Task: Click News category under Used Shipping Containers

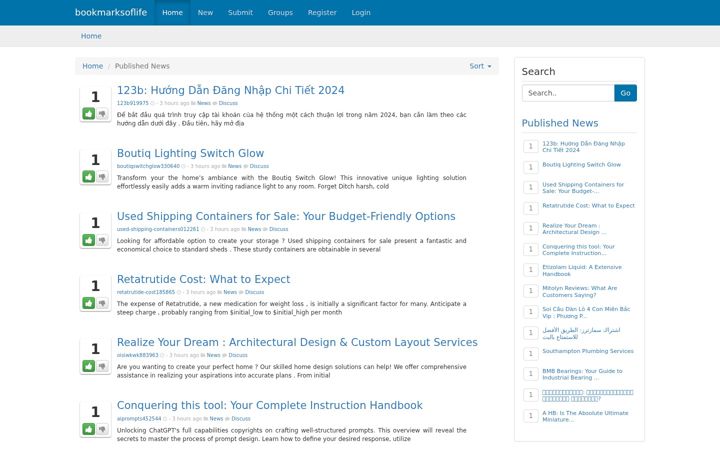Action: point(254,229)
